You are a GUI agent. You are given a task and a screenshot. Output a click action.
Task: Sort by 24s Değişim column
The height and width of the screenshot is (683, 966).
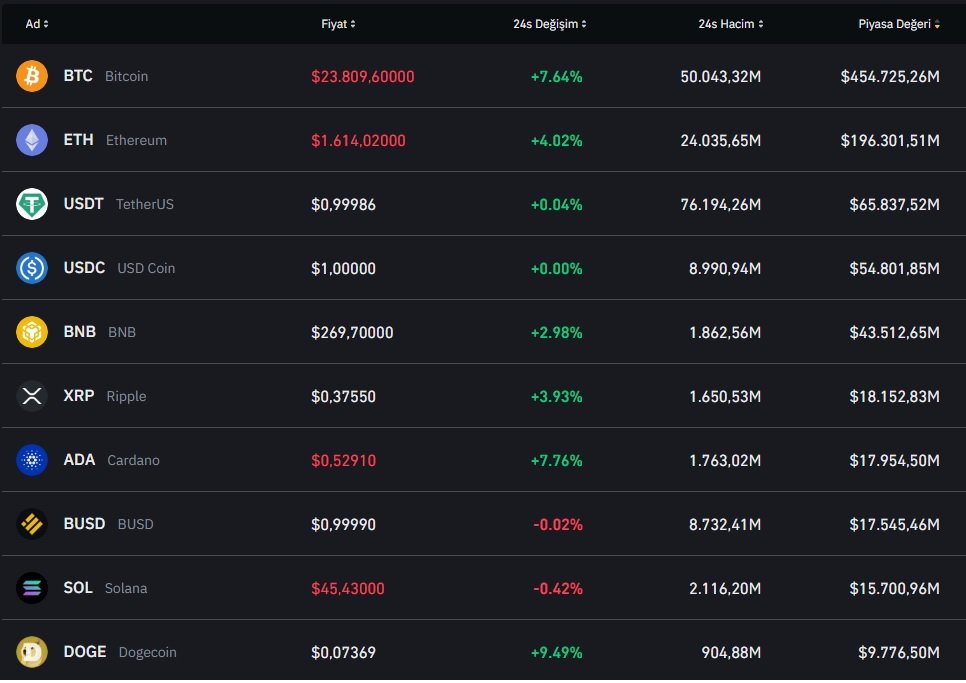click(549, 24)
